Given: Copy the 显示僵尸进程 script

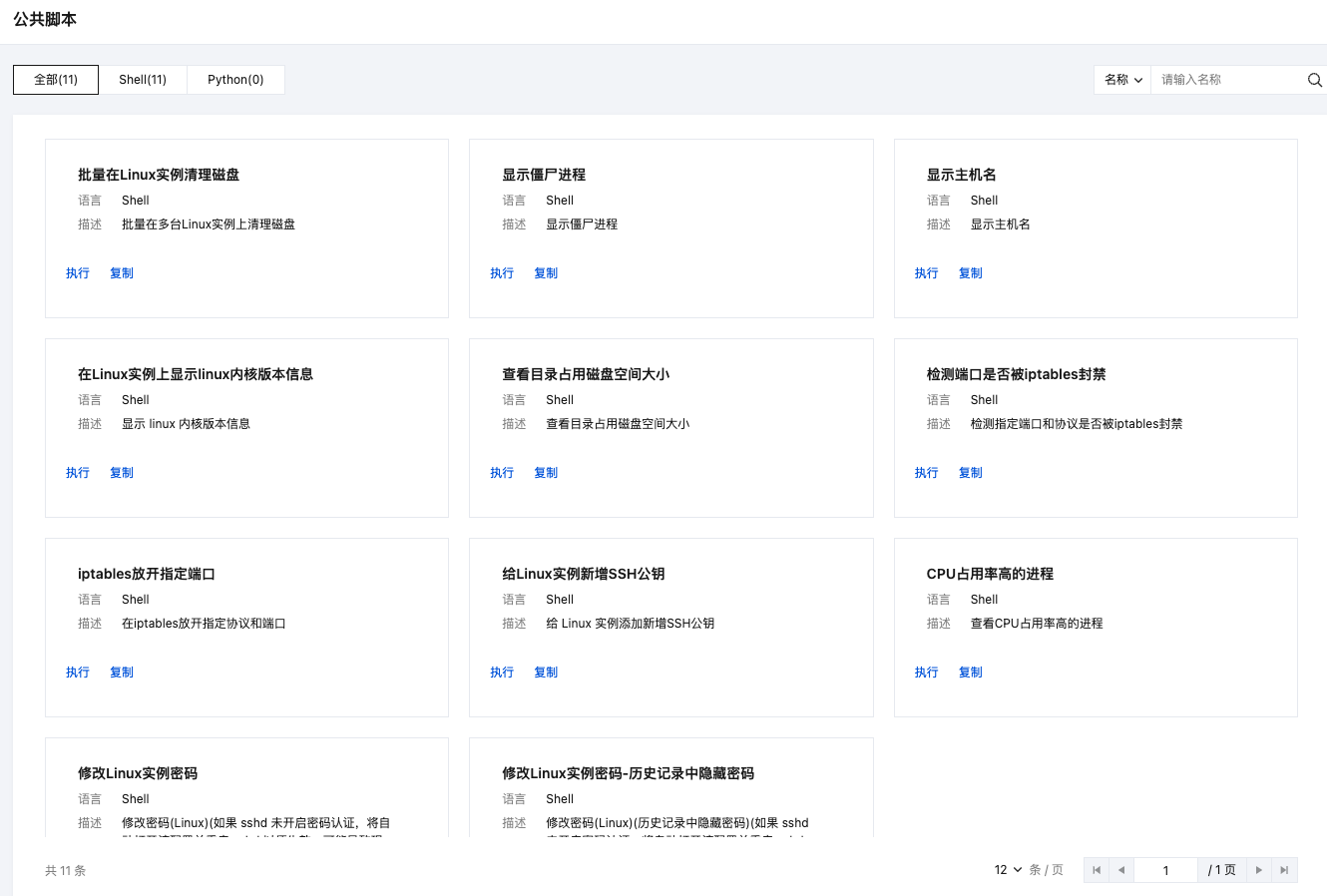Looking at the screenshot, I should (x=546, y=273).
